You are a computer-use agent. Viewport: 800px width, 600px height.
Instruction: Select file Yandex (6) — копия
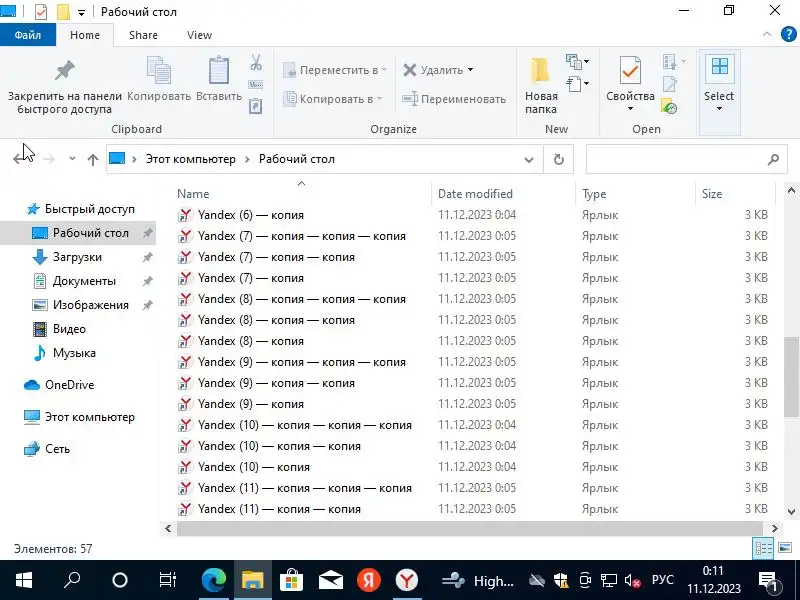pos(251,215)
